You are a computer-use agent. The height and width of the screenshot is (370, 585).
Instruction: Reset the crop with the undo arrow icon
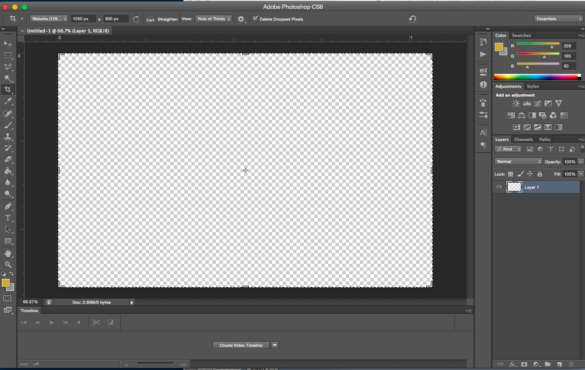point(412,19)
